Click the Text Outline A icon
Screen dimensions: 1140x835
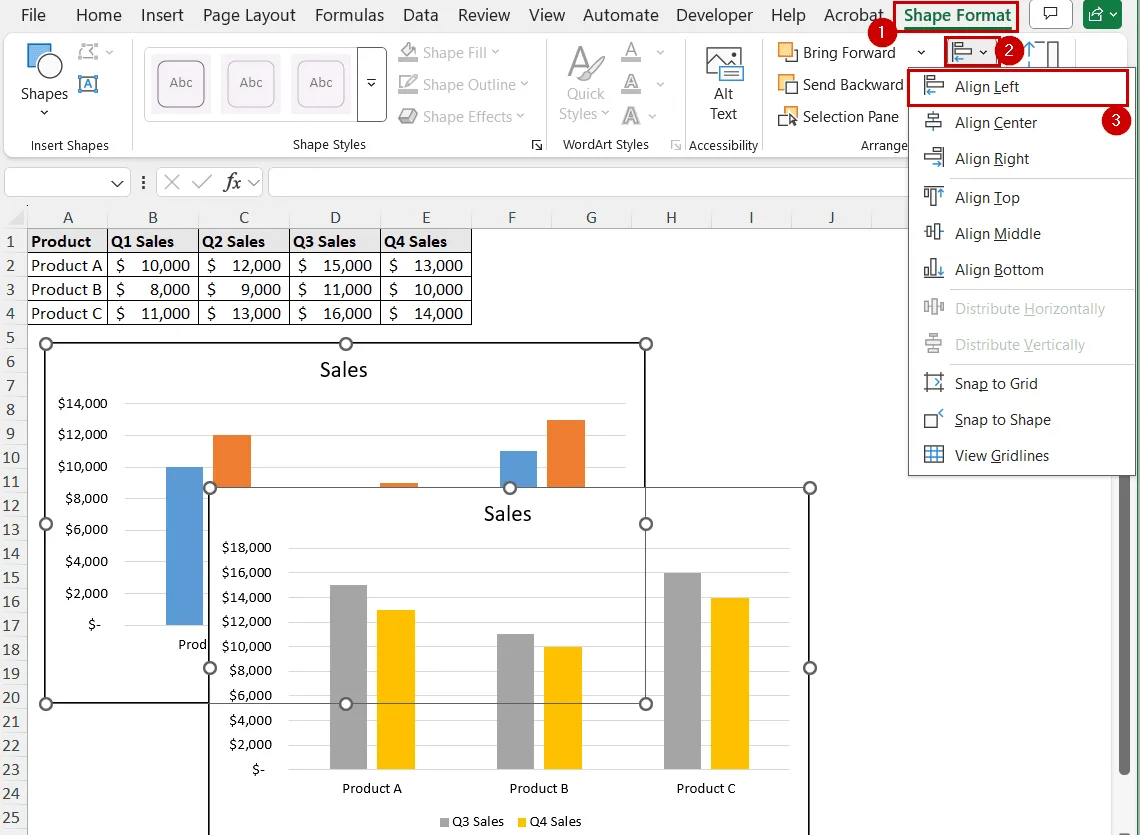(631, 84)
